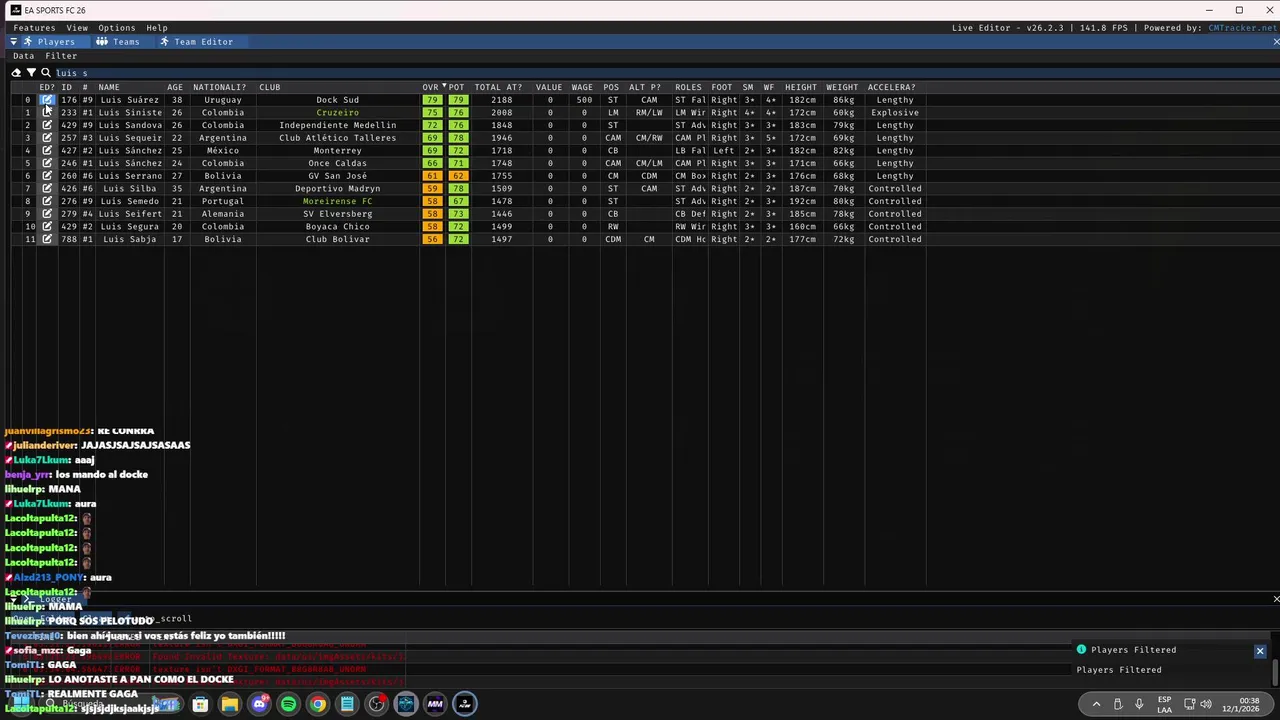Click the orange OVR 61 rating cell
Image resolution: width=1280 pixels, height=720 pixels.
click(x=432, y=176)
